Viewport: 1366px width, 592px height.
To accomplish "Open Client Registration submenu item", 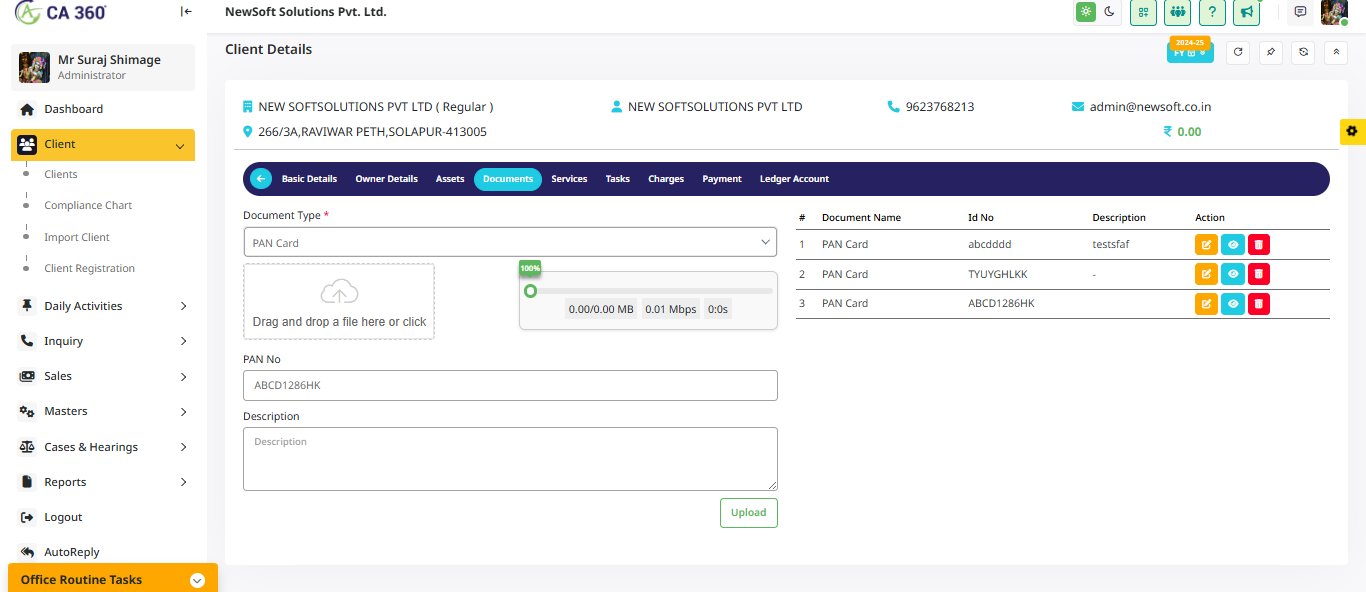I will coord(89,268).
